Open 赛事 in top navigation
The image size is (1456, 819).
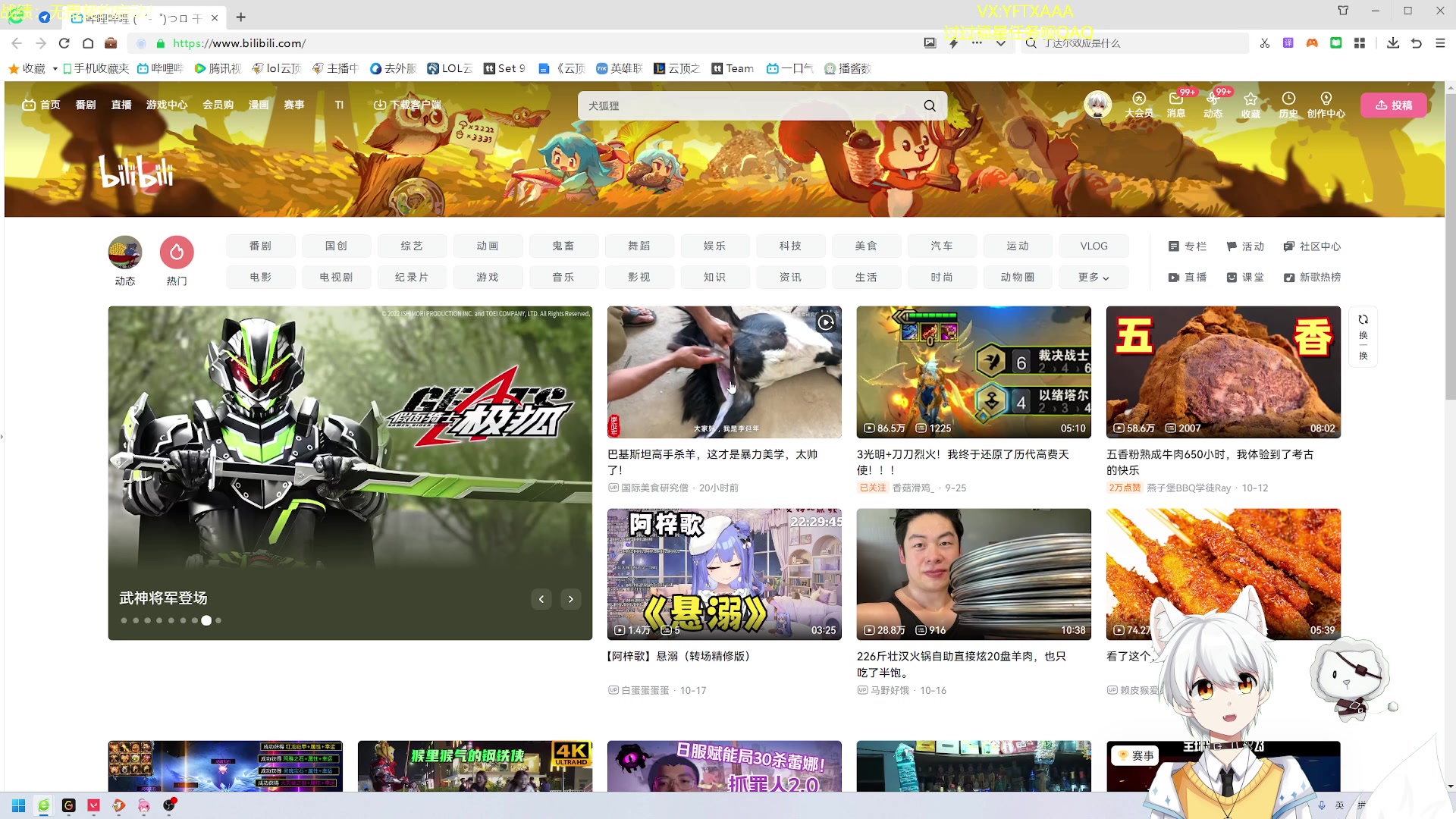[x=294, y=105]
